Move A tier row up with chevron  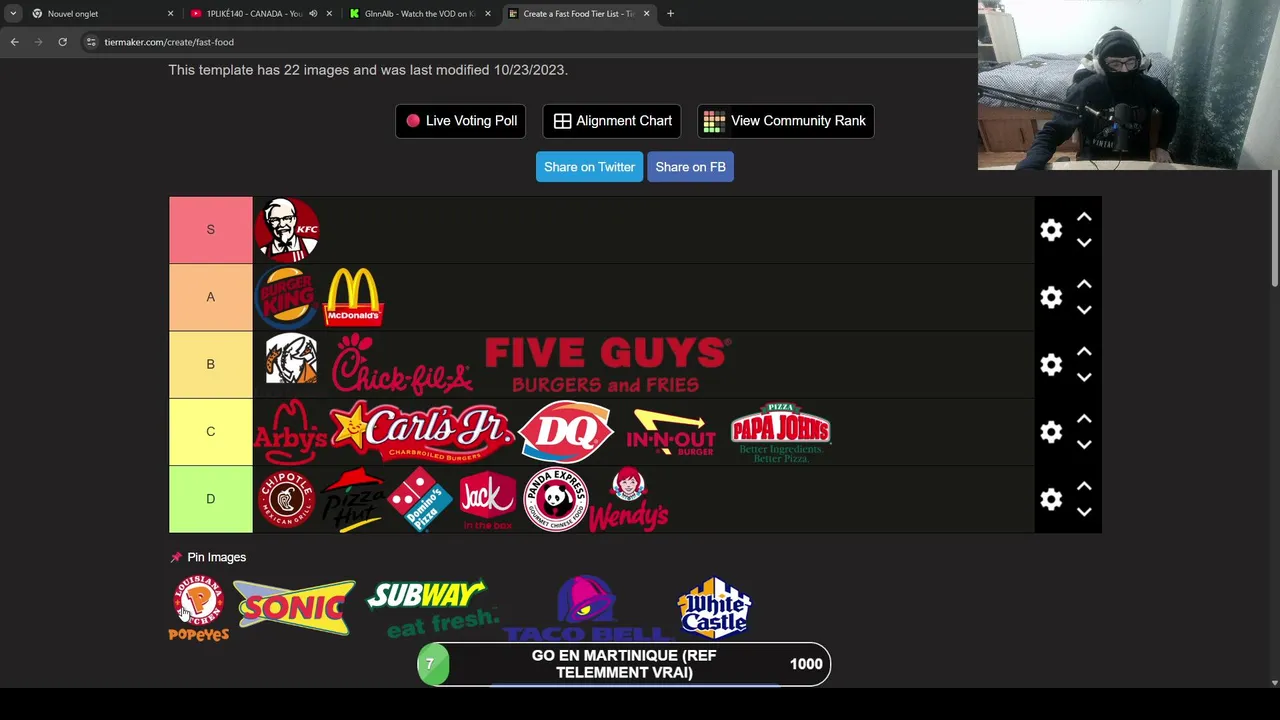coord(1084,284)
